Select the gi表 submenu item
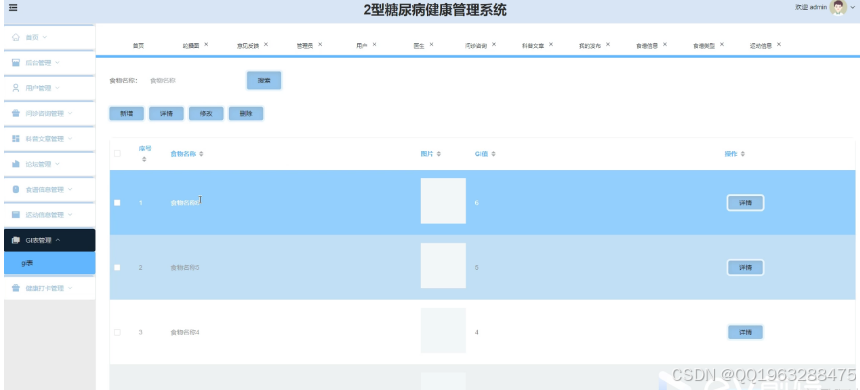Viewport: 860px width, 390px height. [49, 263]
